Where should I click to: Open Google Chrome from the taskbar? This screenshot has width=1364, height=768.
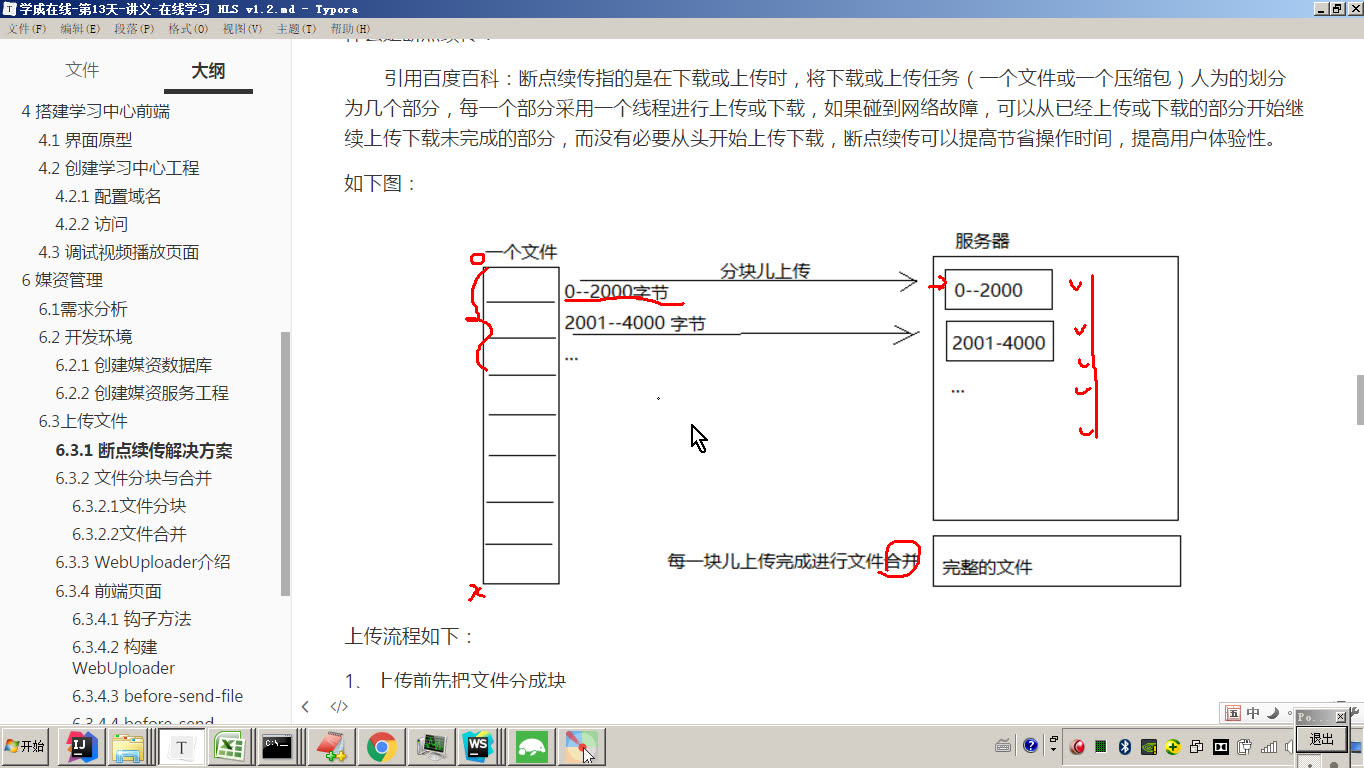click(x=381, y=746)
